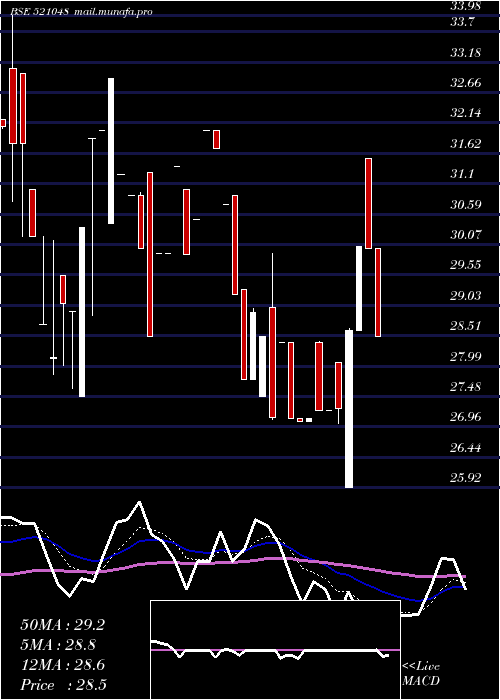Select the 32.14 price axis label
The height and width of the screenshot is (700, 500).
(466, 113)
